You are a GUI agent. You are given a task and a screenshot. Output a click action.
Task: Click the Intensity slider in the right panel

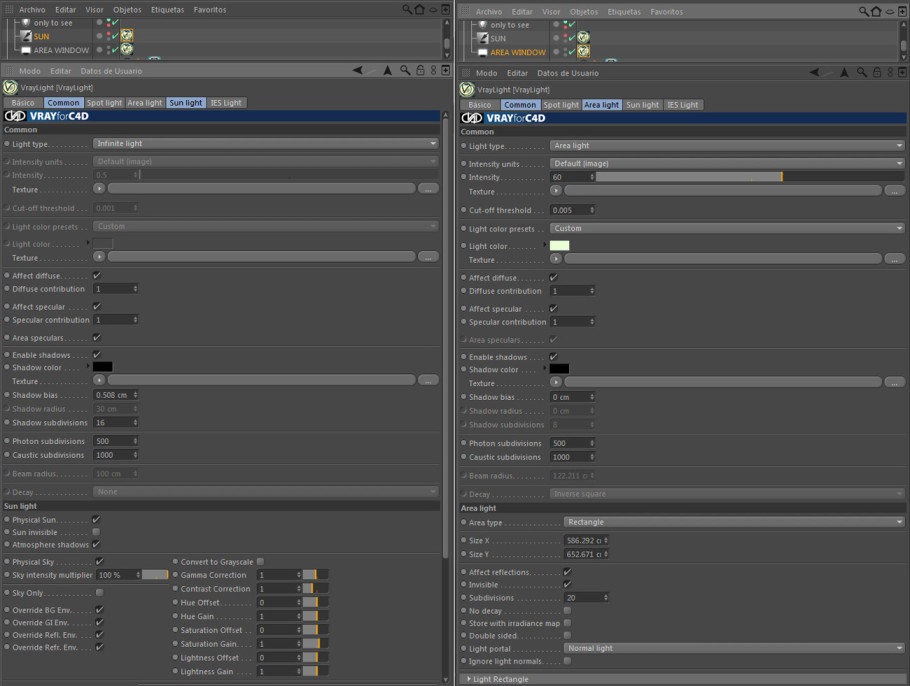pyautogui.click(x=750, y=177)
